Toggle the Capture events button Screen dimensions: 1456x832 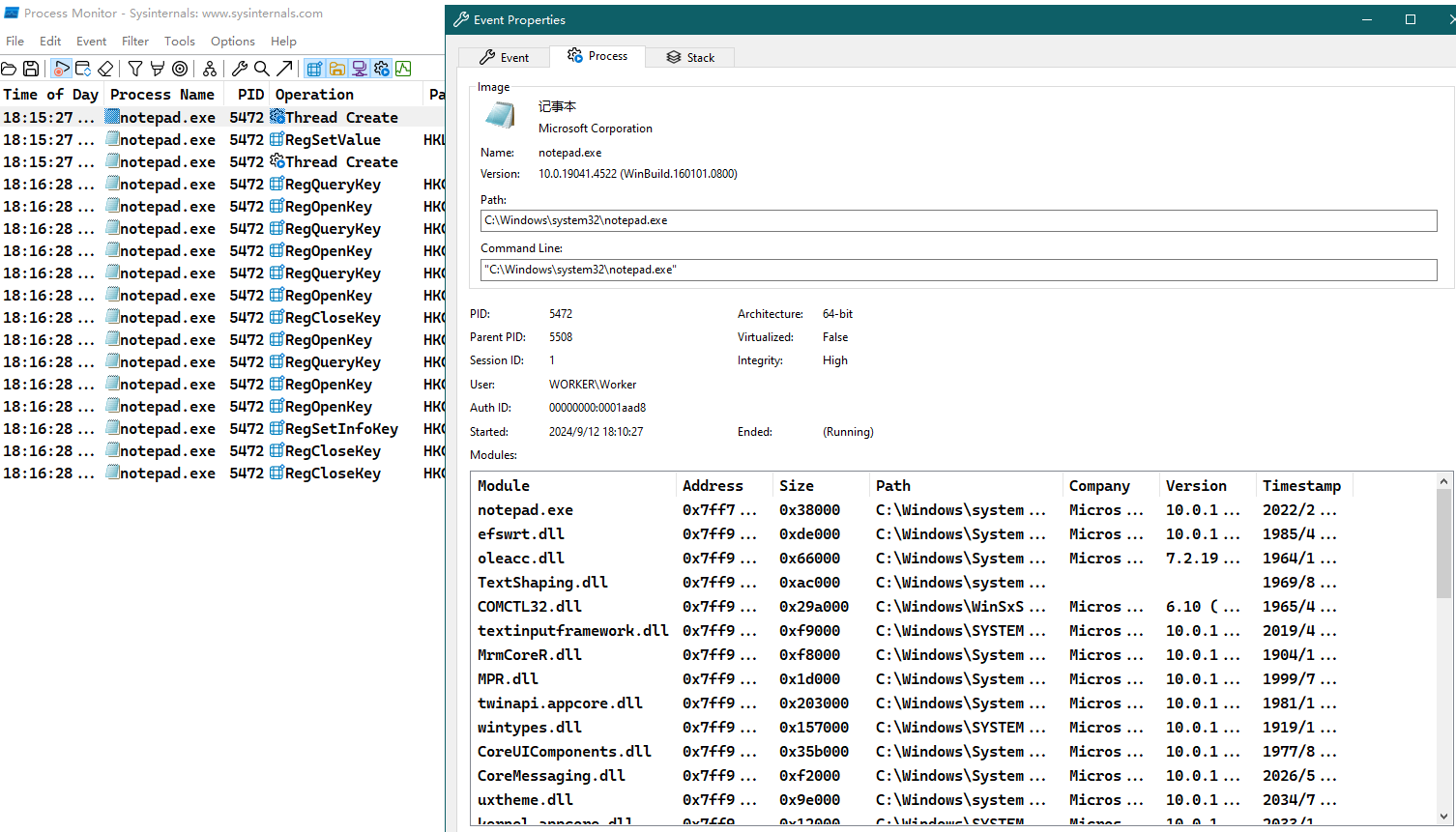click(x=61, y=69)
